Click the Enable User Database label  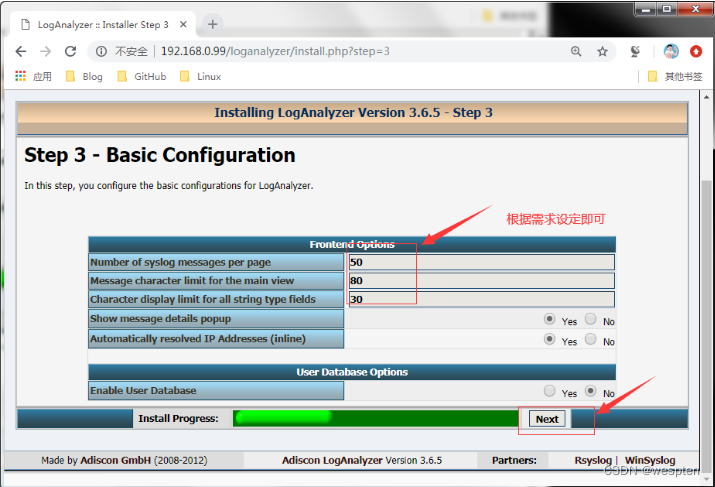[x=143, y=390]
